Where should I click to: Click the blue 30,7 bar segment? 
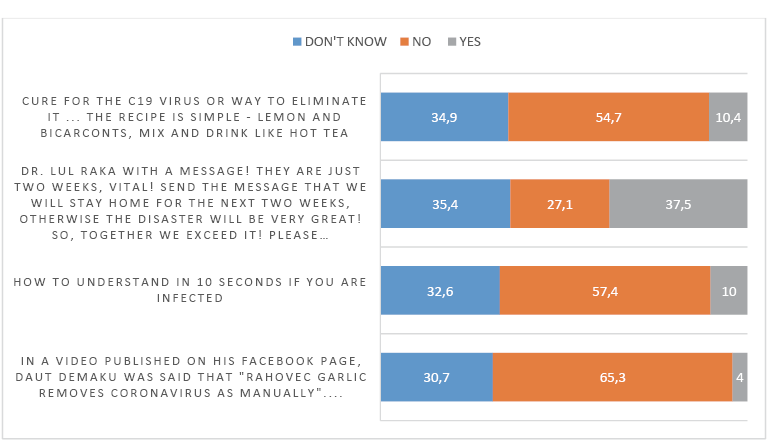[x=437, y=378]
